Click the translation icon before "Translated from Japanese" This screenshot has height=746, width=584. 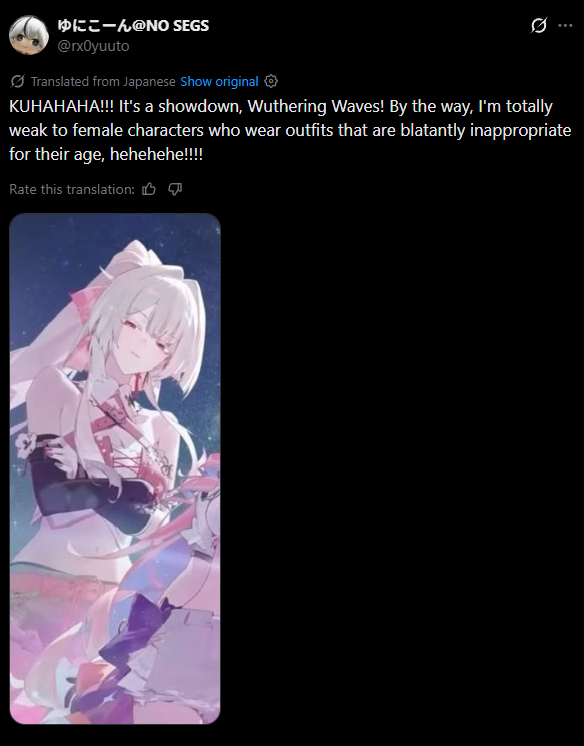(17, 81)
